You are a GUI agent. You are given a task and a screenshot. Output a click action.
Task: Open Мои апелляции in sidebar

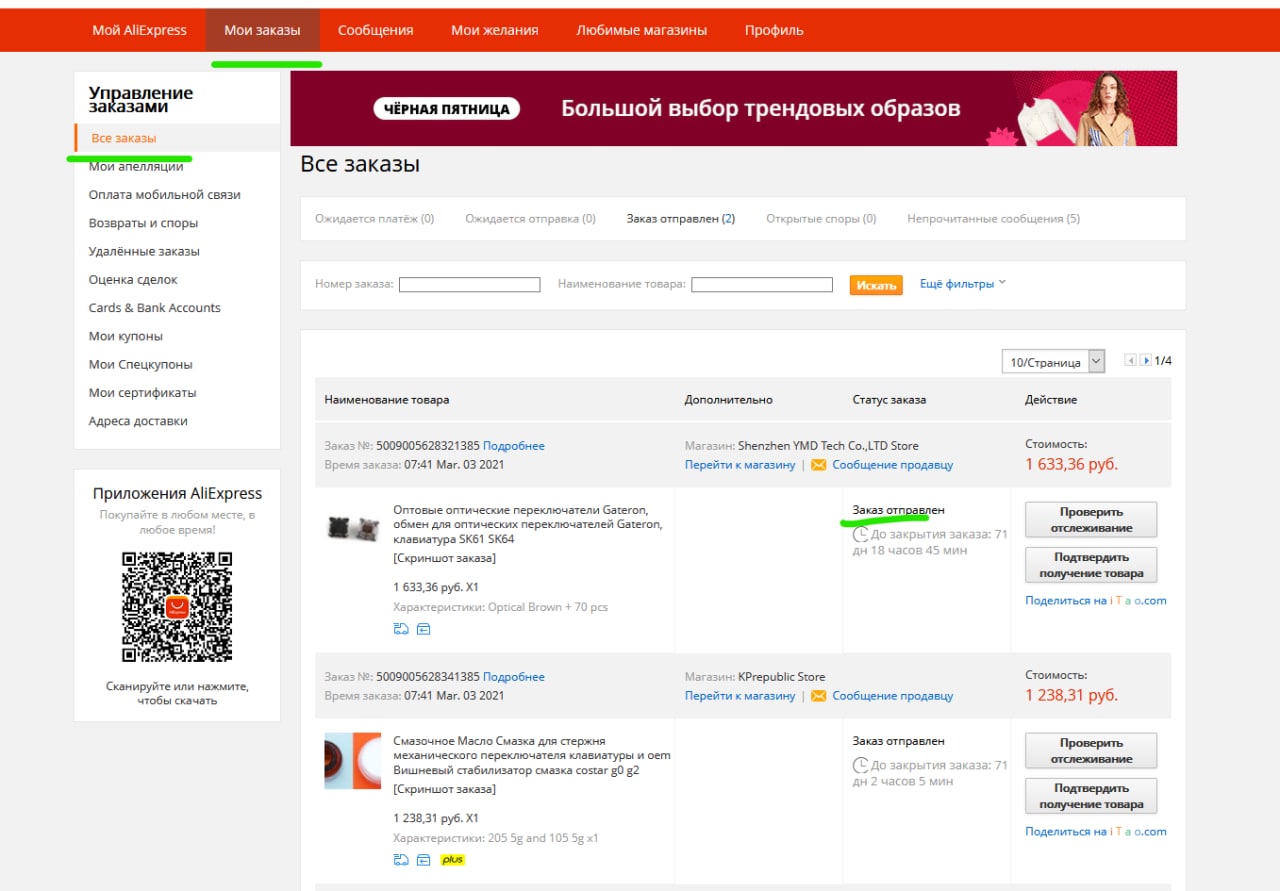[x=136, y=167]
